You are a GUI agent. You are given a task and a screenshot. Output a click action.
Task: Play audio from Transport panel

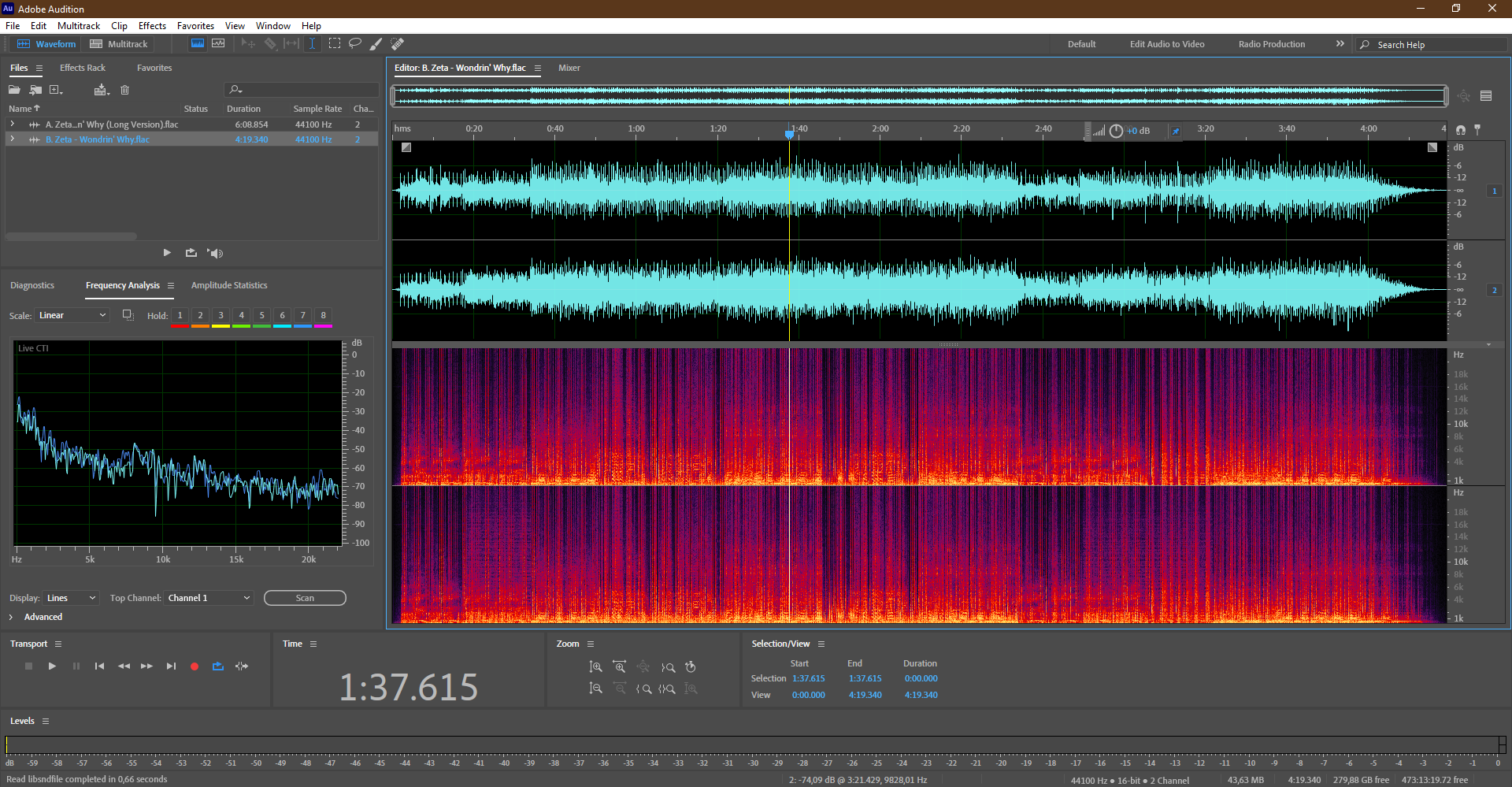point(52,666)
